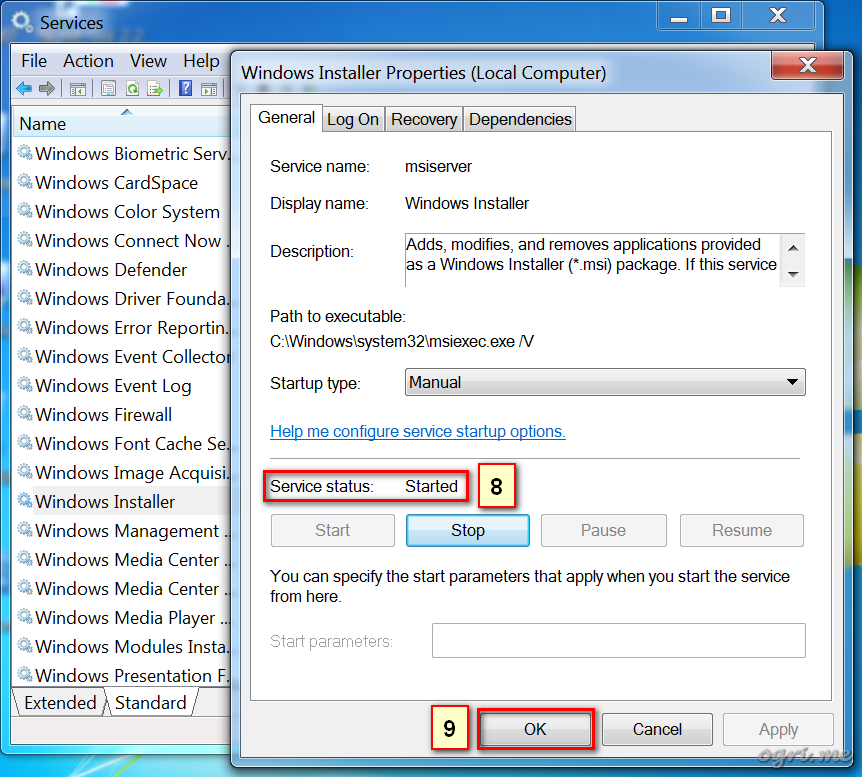The height and width of the screenshot is (777, 862).
Task: Click Show/Hide Console Tree toolbar icon
Action: click(x=78, y=89)
